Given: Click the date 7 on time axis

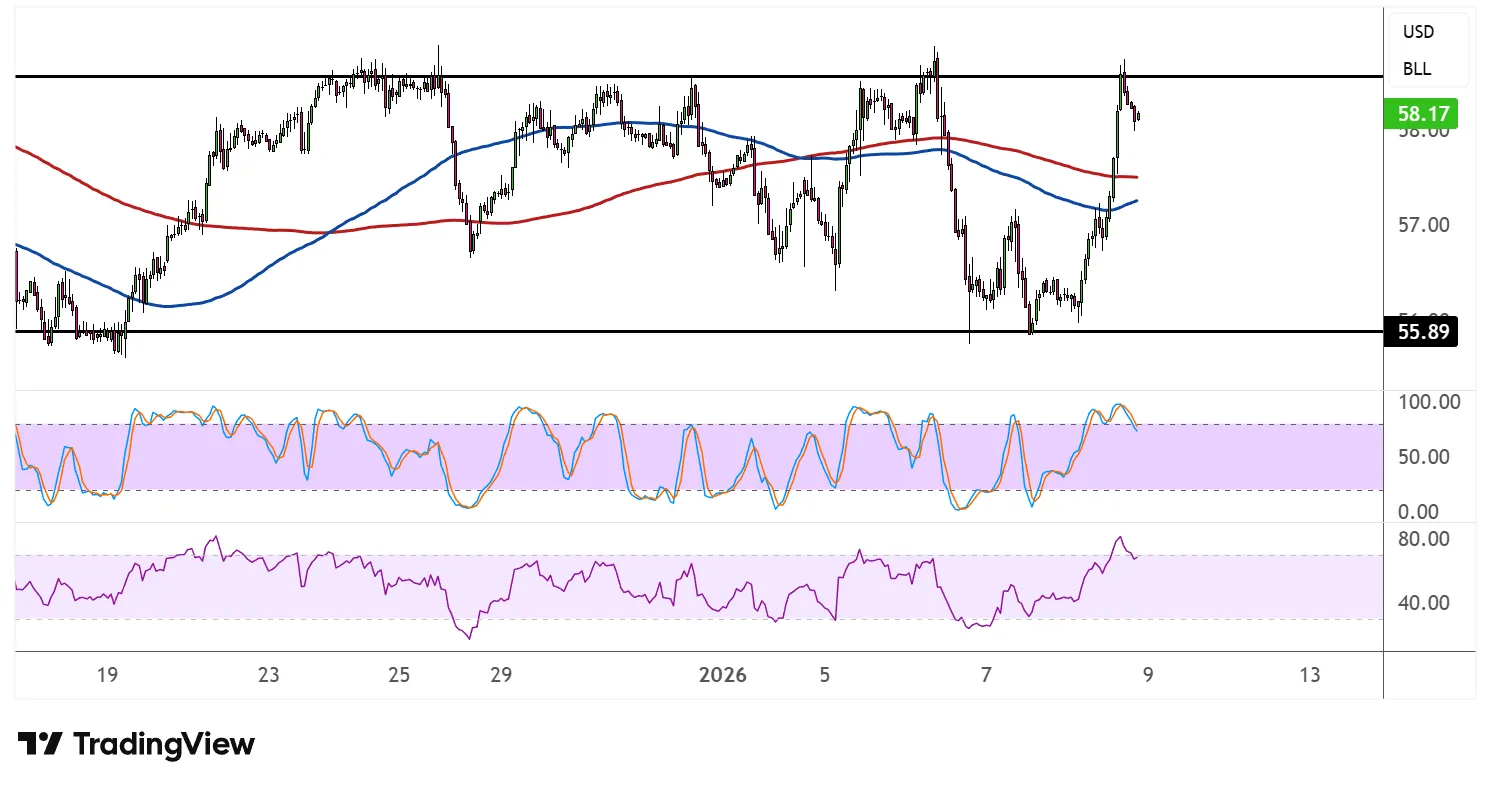Looking at the screenshot, I should pos(986,675).
